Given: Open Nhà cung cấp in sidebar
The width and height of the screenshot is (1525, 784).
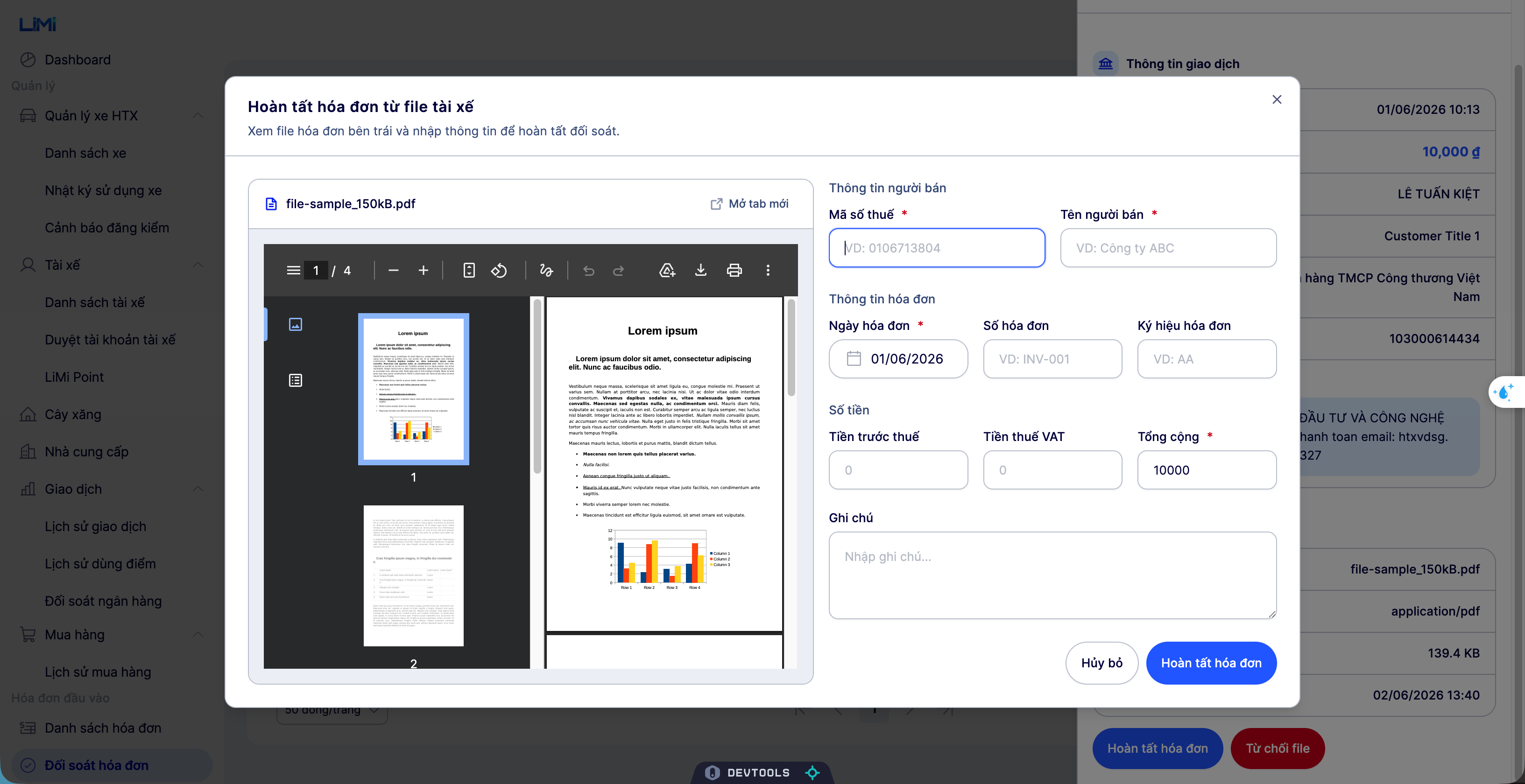Looking at the screenshot, I should point(86,451).
